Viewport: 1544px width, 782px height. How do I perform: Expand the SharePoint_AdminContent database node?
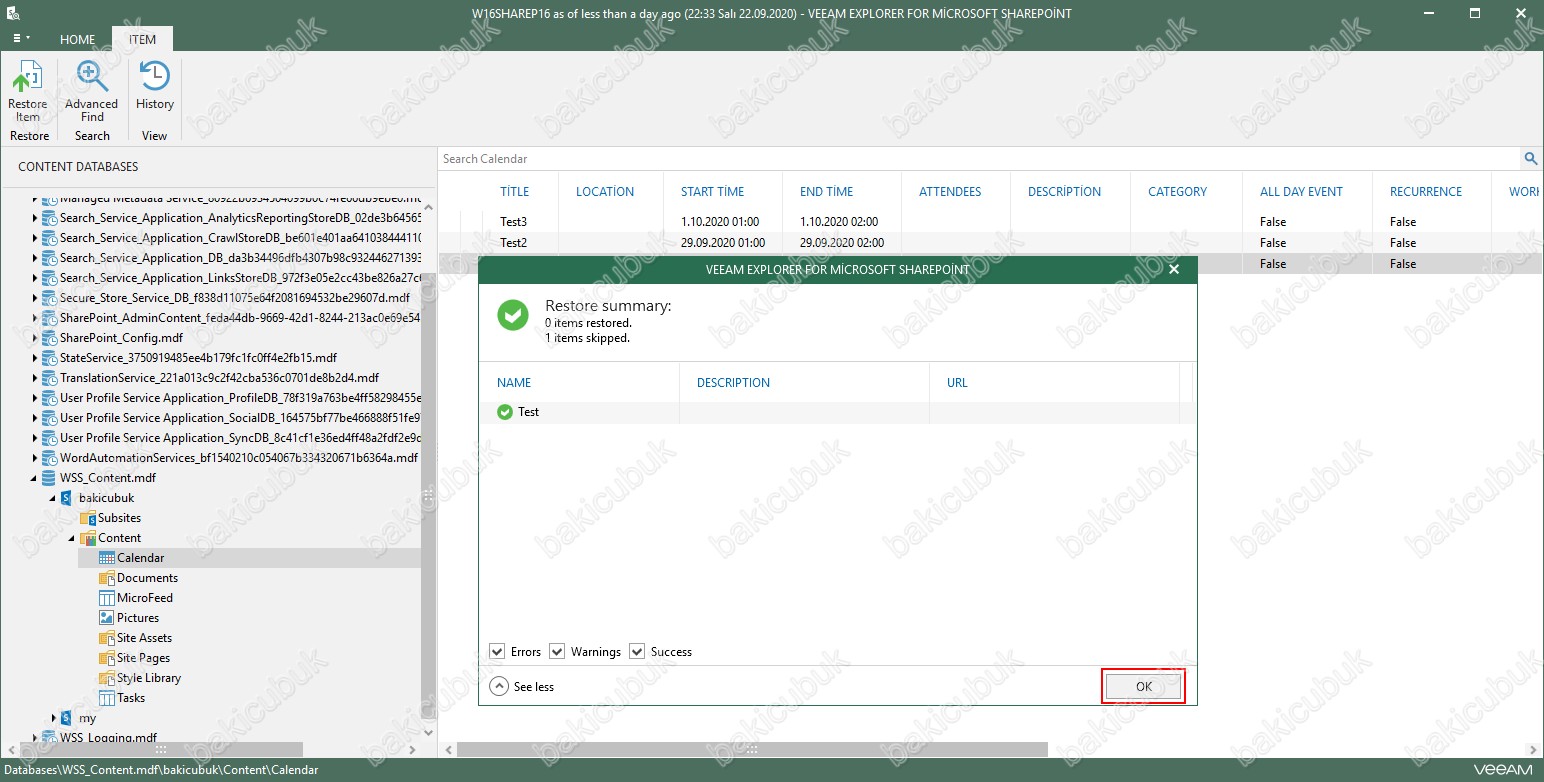[x=34, y=318]
